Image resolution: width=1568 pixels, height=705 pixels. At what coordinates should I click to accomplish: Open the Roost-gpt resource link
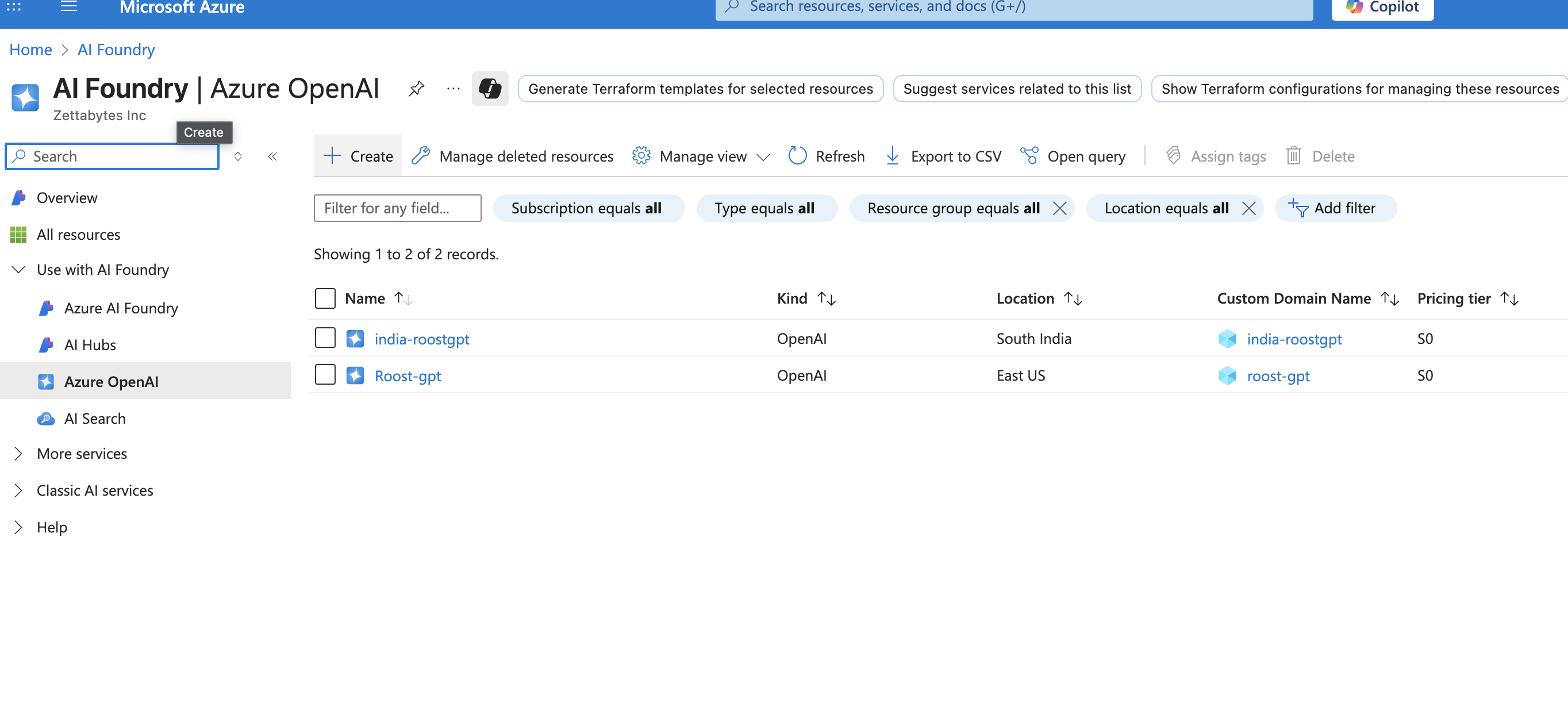[x=407, y=376]
